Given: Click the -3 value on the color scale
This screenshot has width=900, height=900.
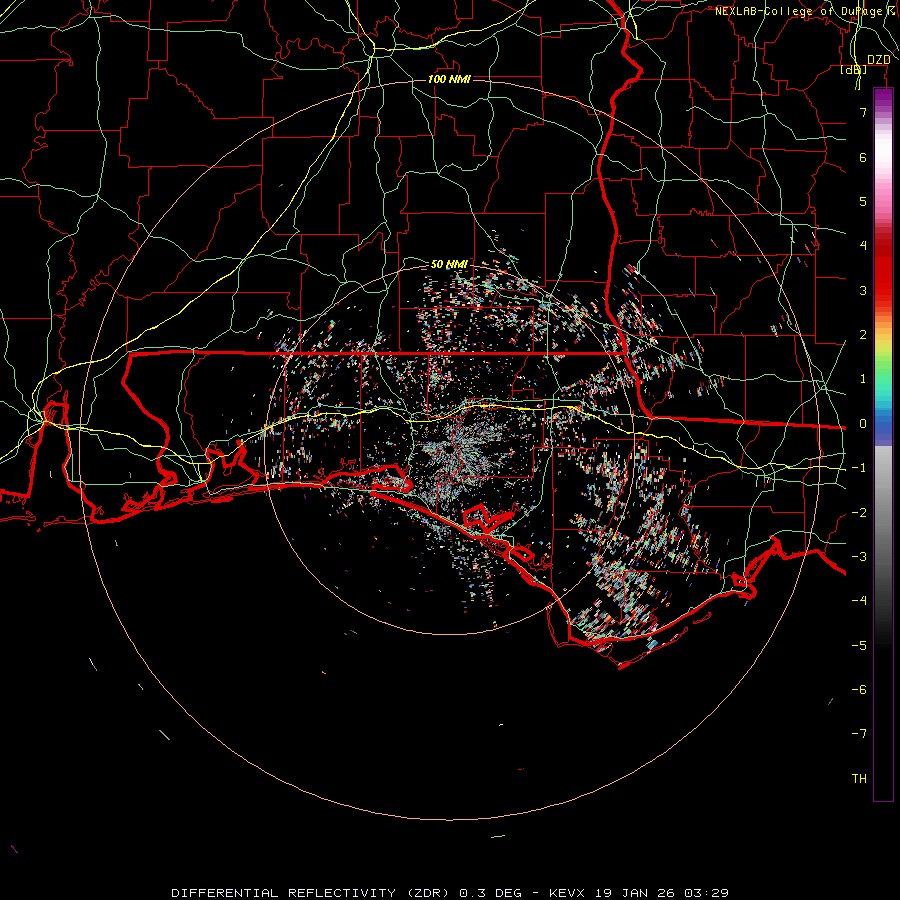Looking at the screenshot, I should coord(859,557).
